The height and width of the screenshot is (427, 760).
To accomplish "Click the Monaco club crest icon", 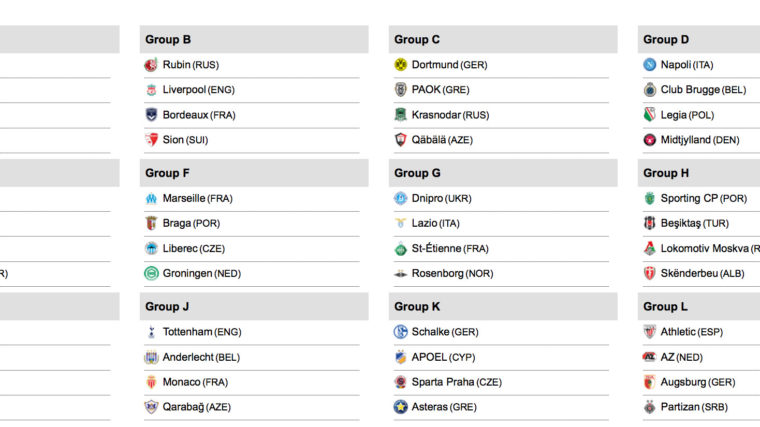I will click(x=151, y=382).
